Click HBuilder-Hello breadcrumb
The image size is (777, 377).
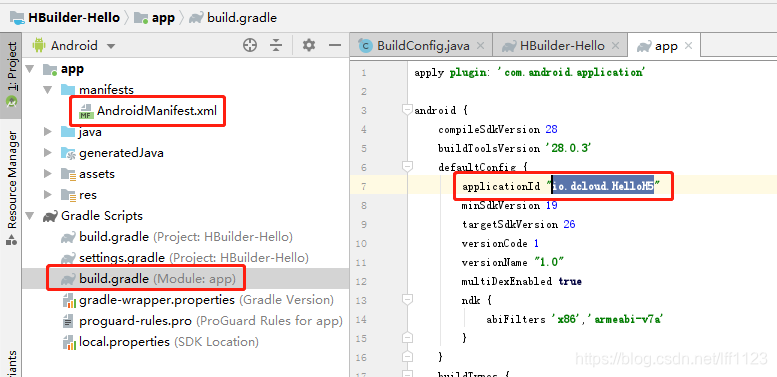64,18
